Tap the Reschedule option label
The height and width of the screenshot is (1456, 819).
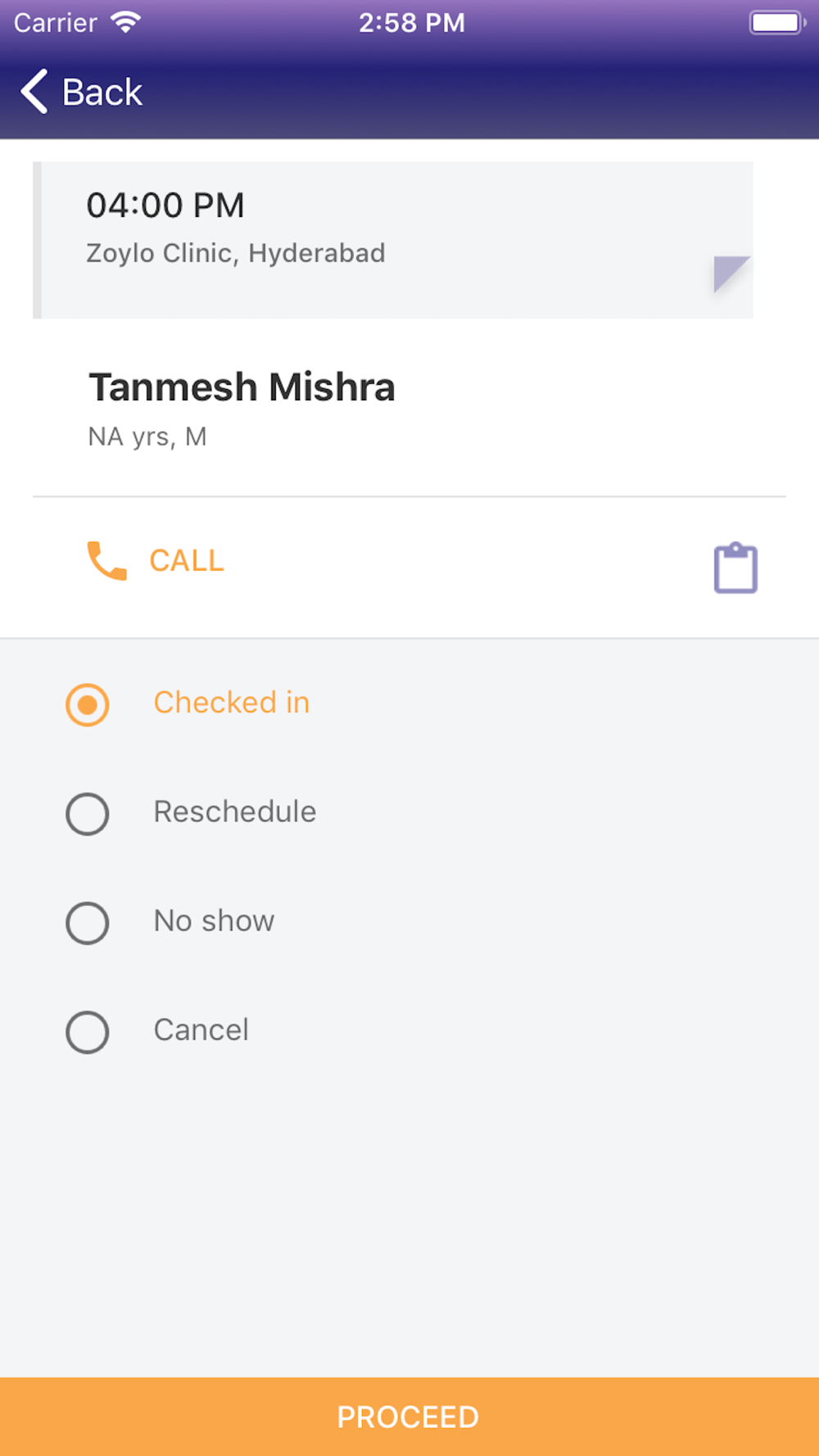pyautogui.click(x=235, y=812)
